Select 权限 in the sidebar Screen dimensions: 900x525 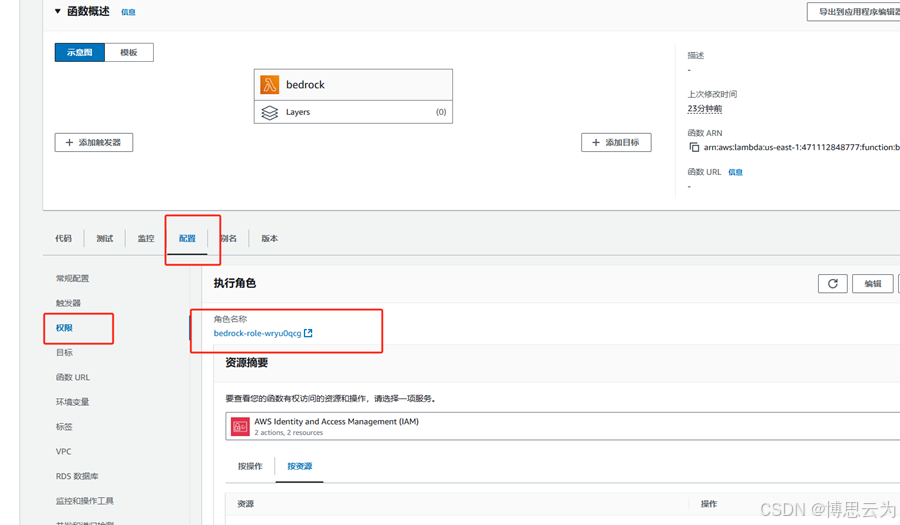pos(64,328)
